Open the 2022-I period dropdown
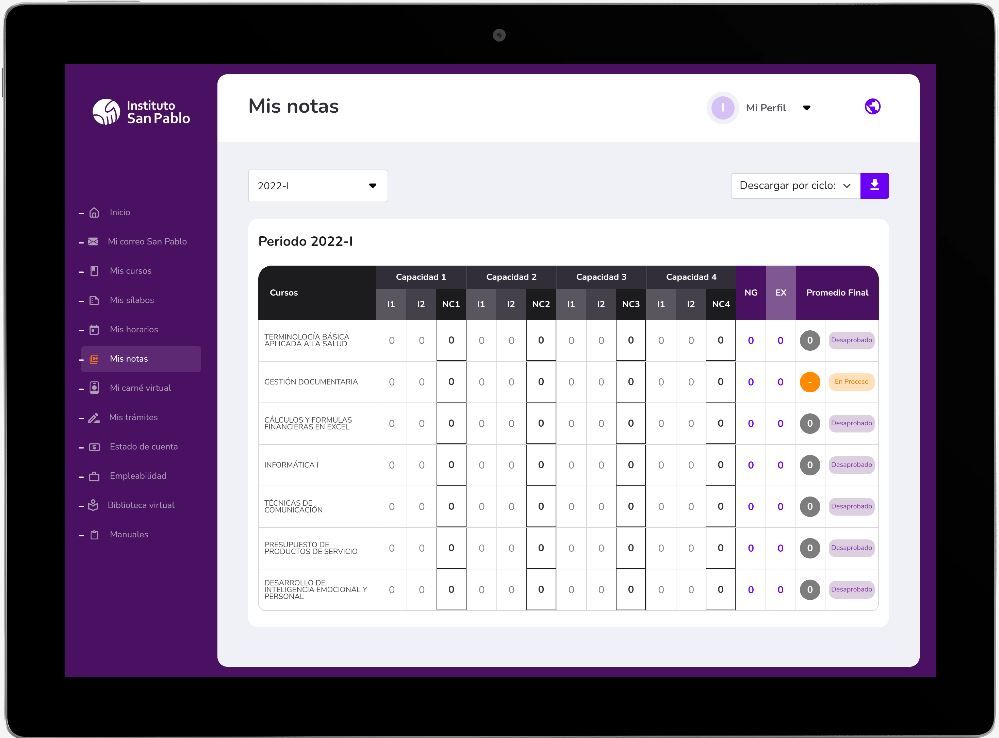 (x=318, y=185)
